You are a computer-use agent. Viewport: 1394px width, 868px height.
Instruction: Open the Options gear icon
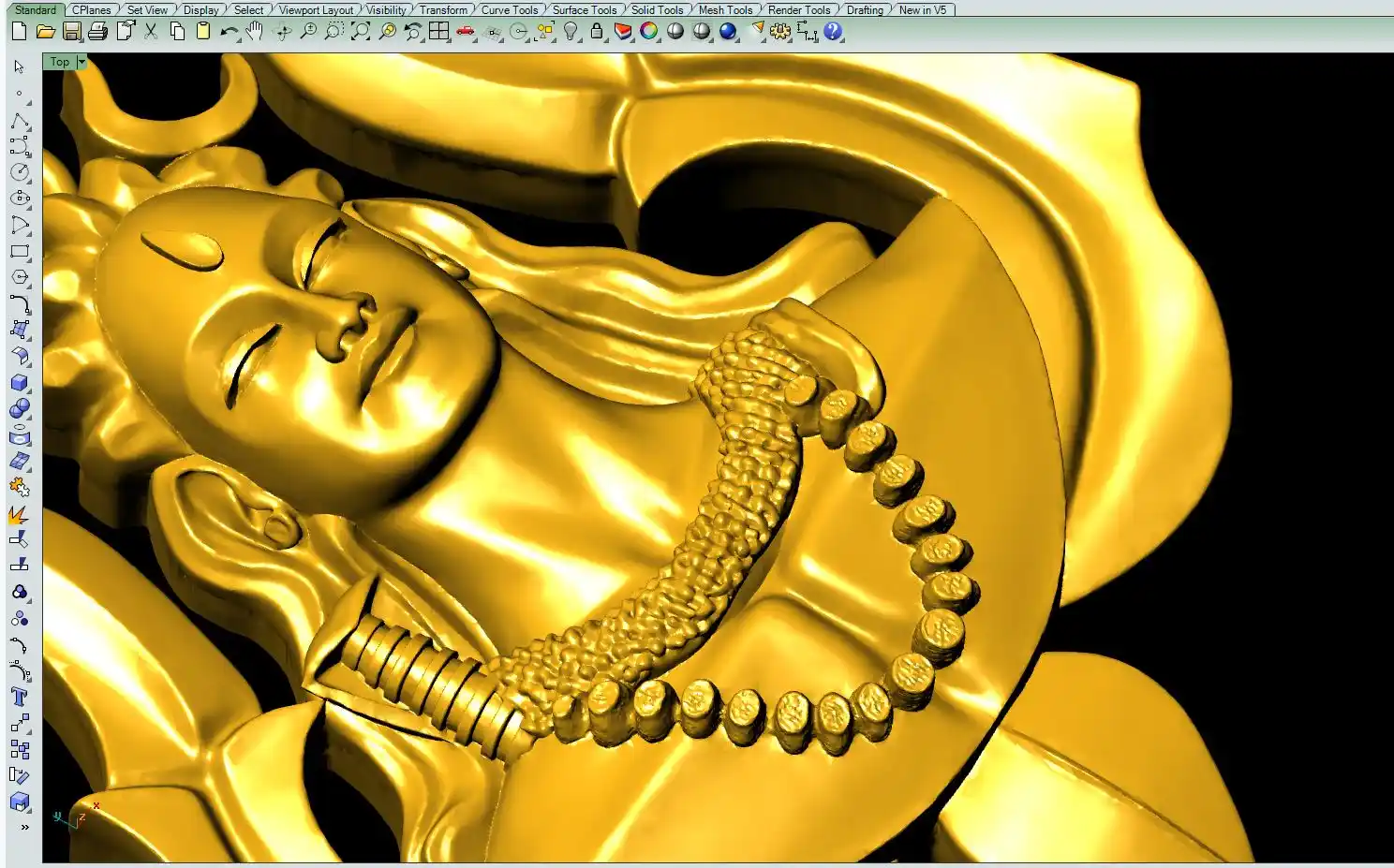click(779, 32)
